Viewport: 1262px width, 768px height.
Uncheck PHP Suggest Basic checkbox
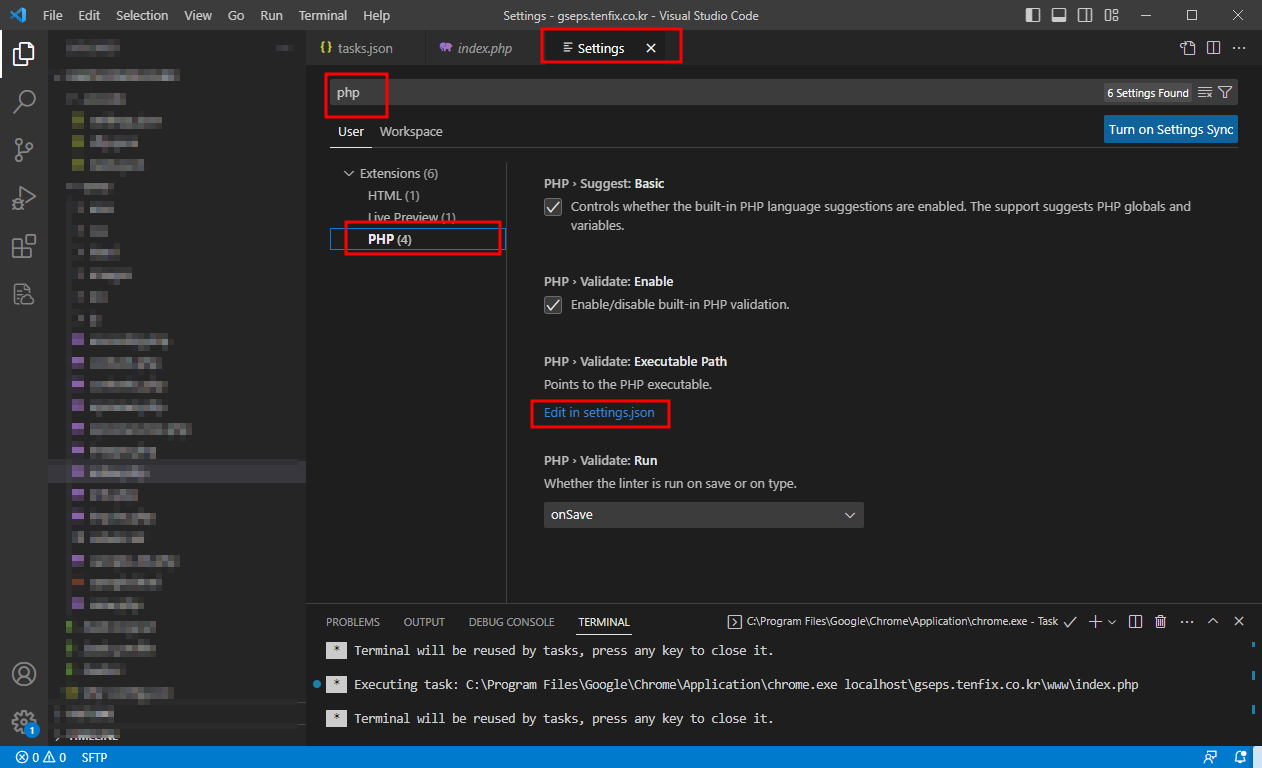(x=553, y=207)
